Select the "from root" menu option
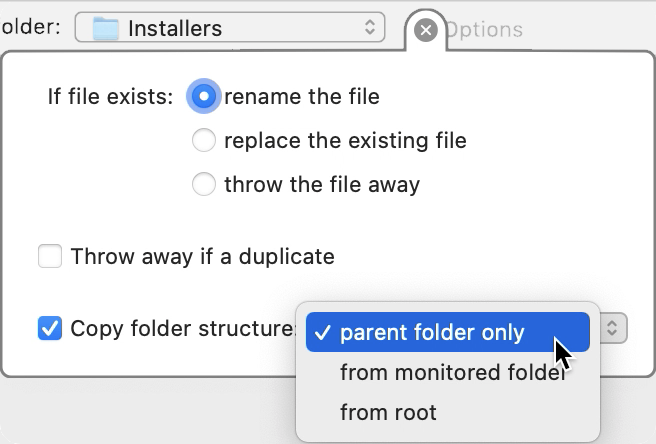656x444 pixels. [388, 412]
